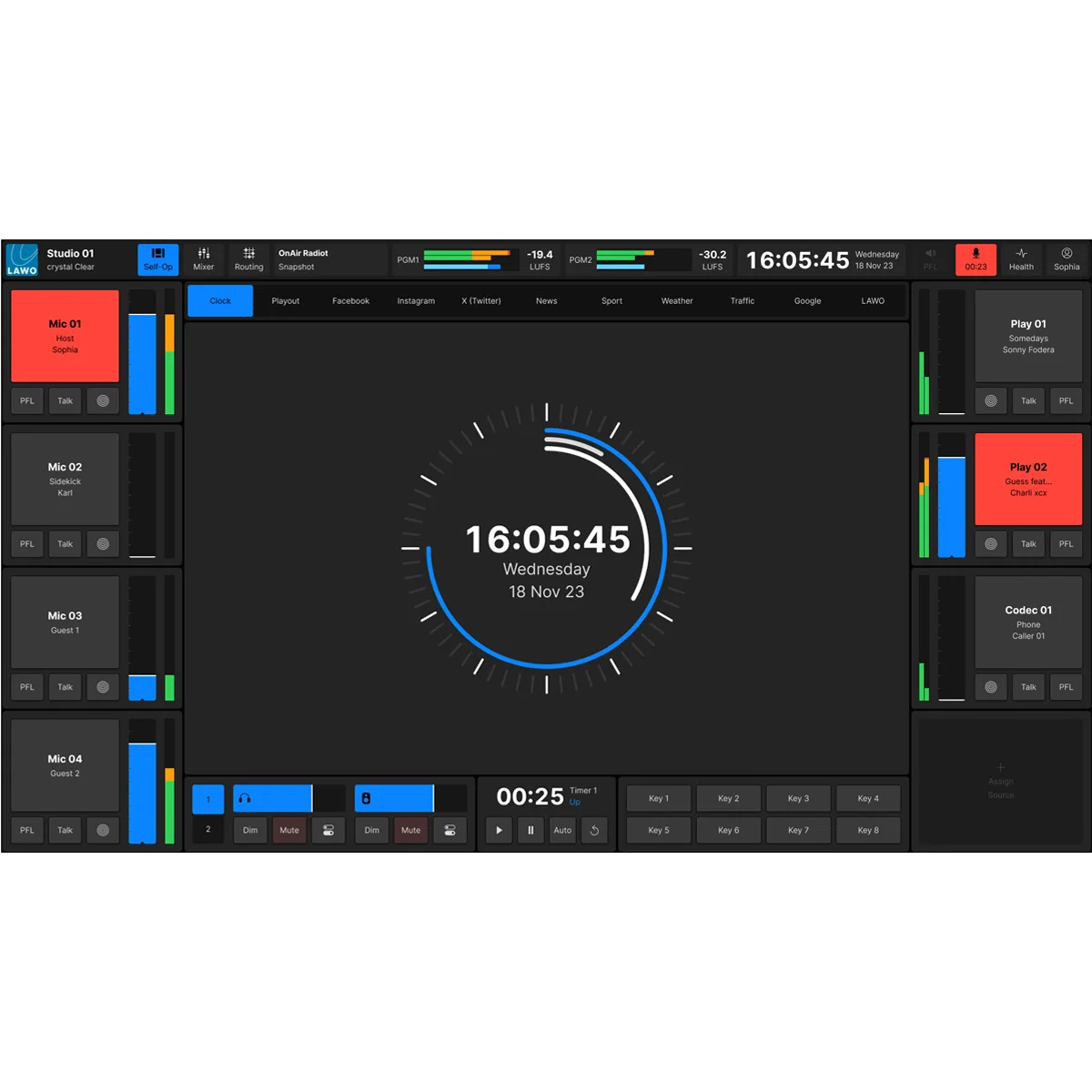Toggle the headphone Mute button

point(289,830)
